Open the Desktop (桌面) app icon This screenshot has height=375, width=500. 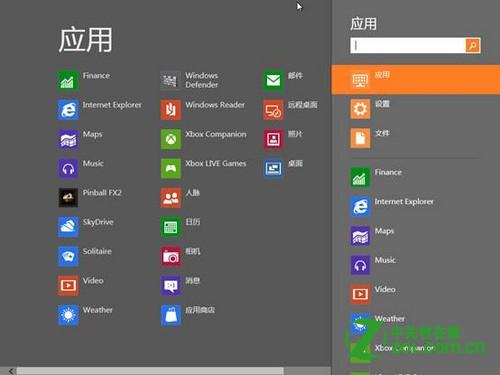tap(273, 168)
